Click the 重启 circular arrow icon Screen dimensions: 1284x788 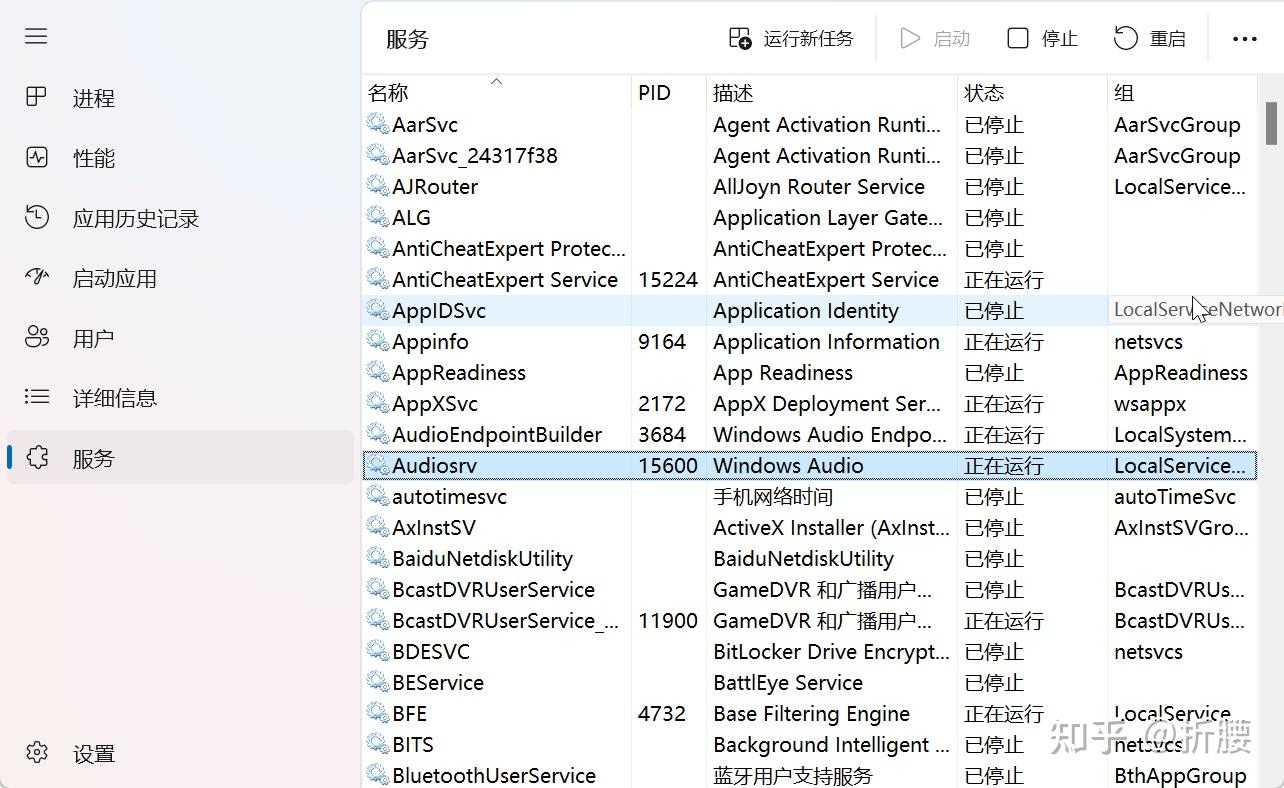point(1126,38)
